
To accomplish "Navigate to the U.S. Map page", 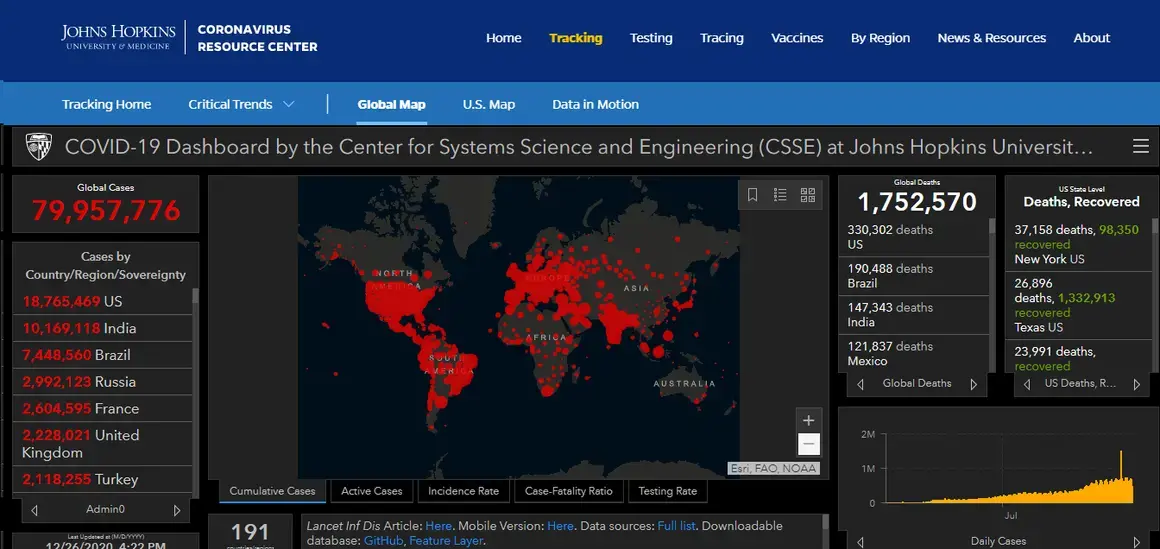I will coord(488,104).
